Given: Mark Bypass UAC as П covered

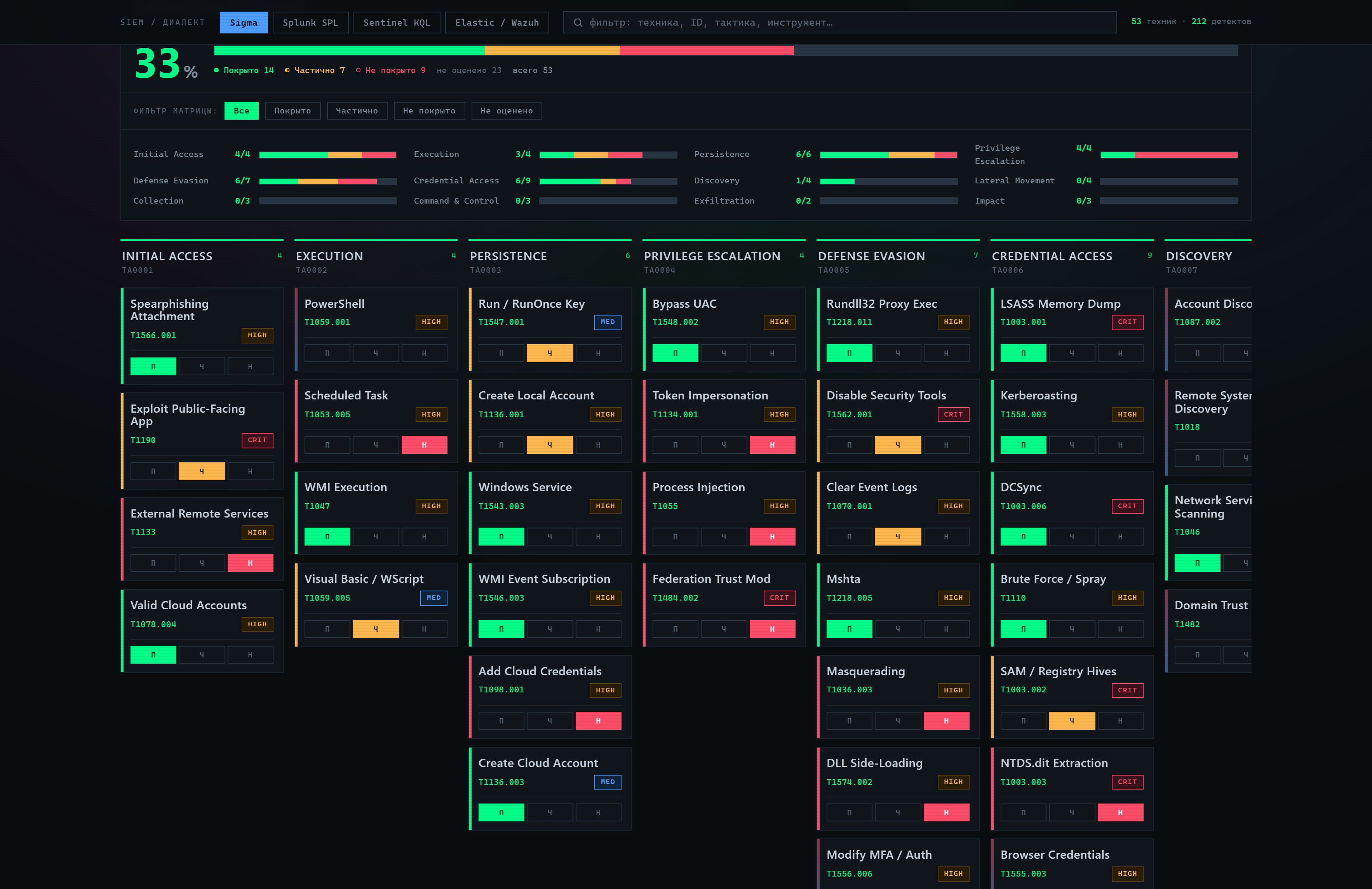Looking at the screenshot, I should [676, 354].
